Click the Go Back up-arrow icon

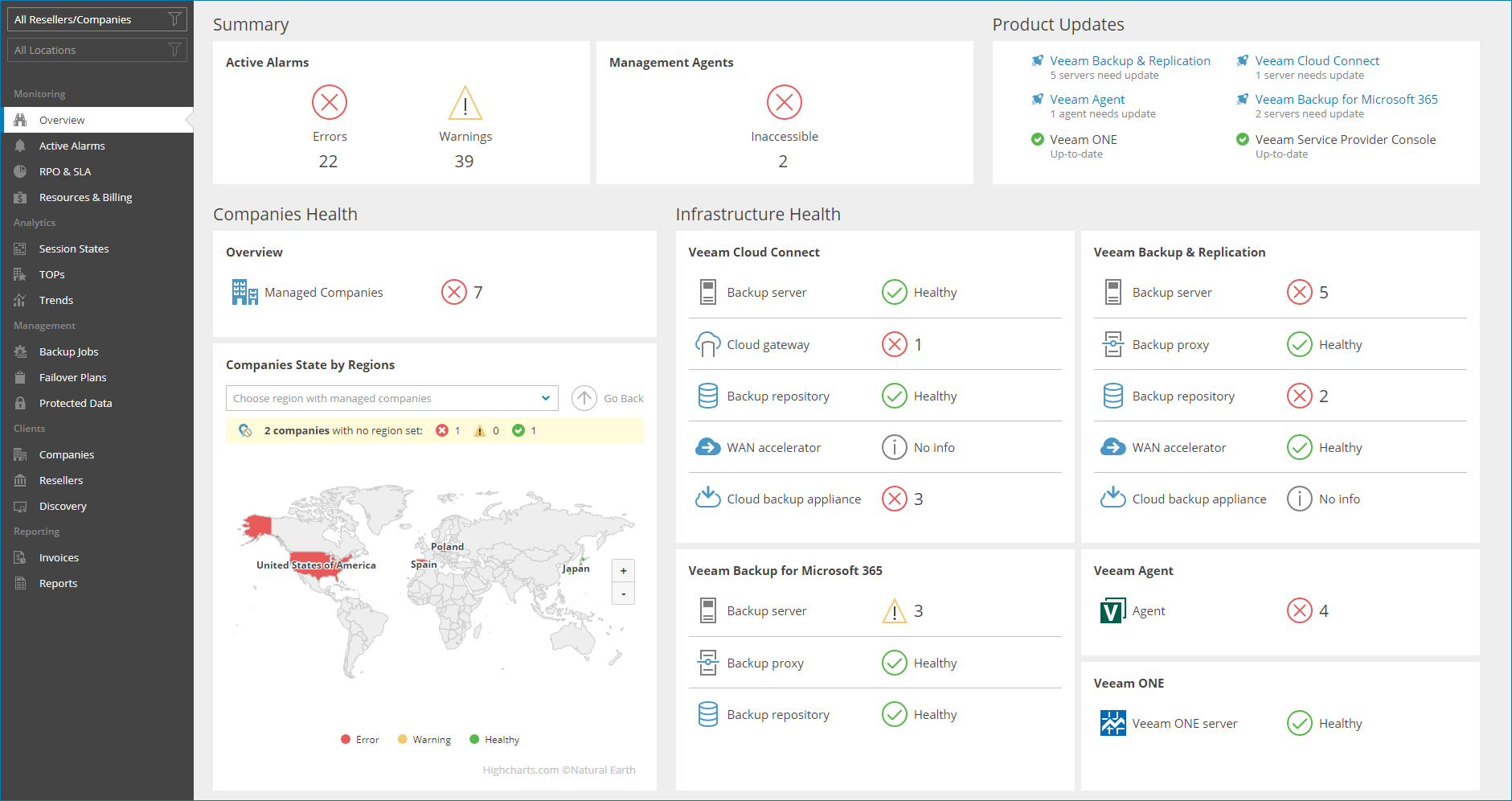(584, 398)
